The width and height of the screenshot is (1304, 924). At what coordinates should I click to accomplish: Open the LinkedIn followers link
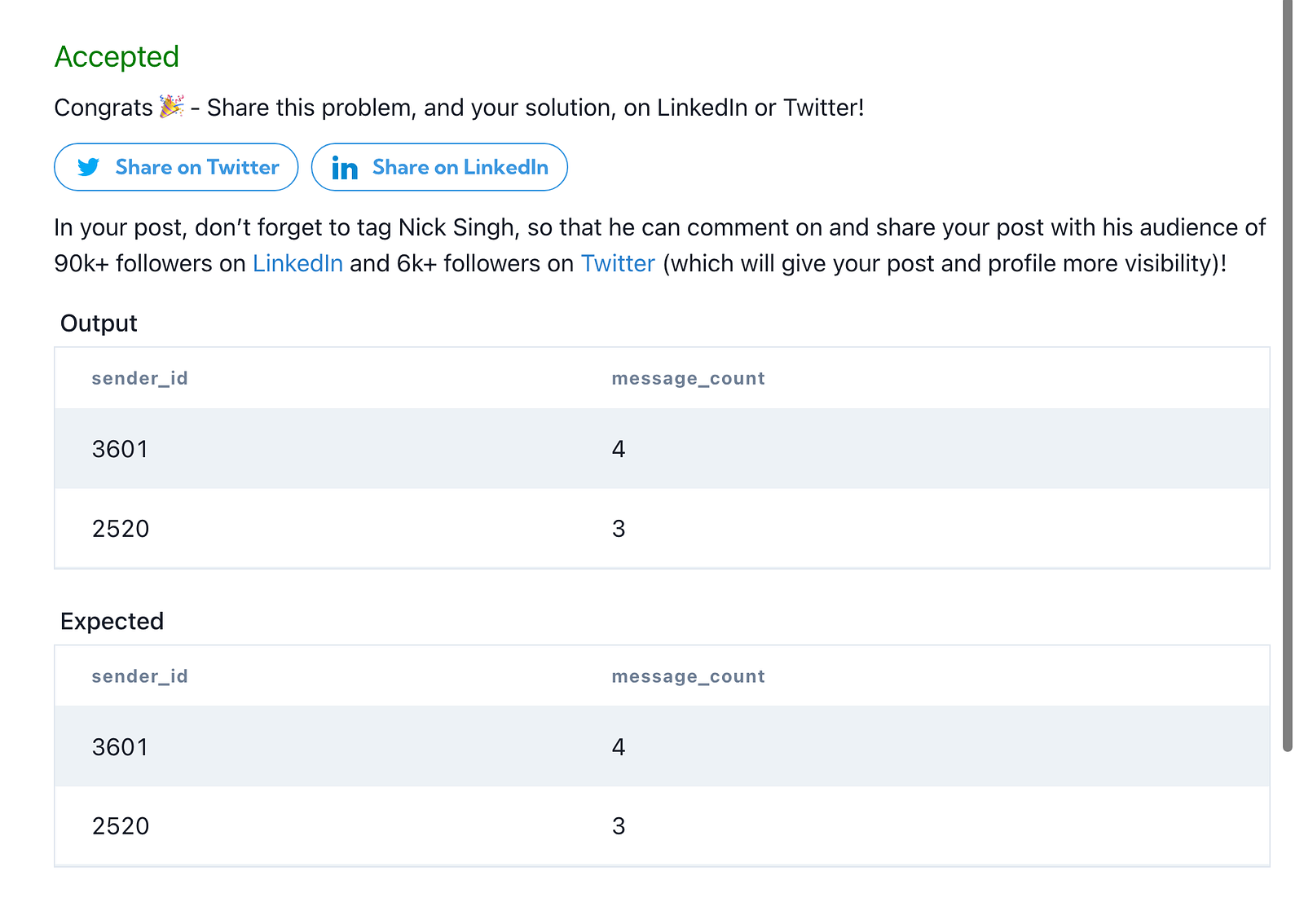pyautogui.click(x=297, y=263)
